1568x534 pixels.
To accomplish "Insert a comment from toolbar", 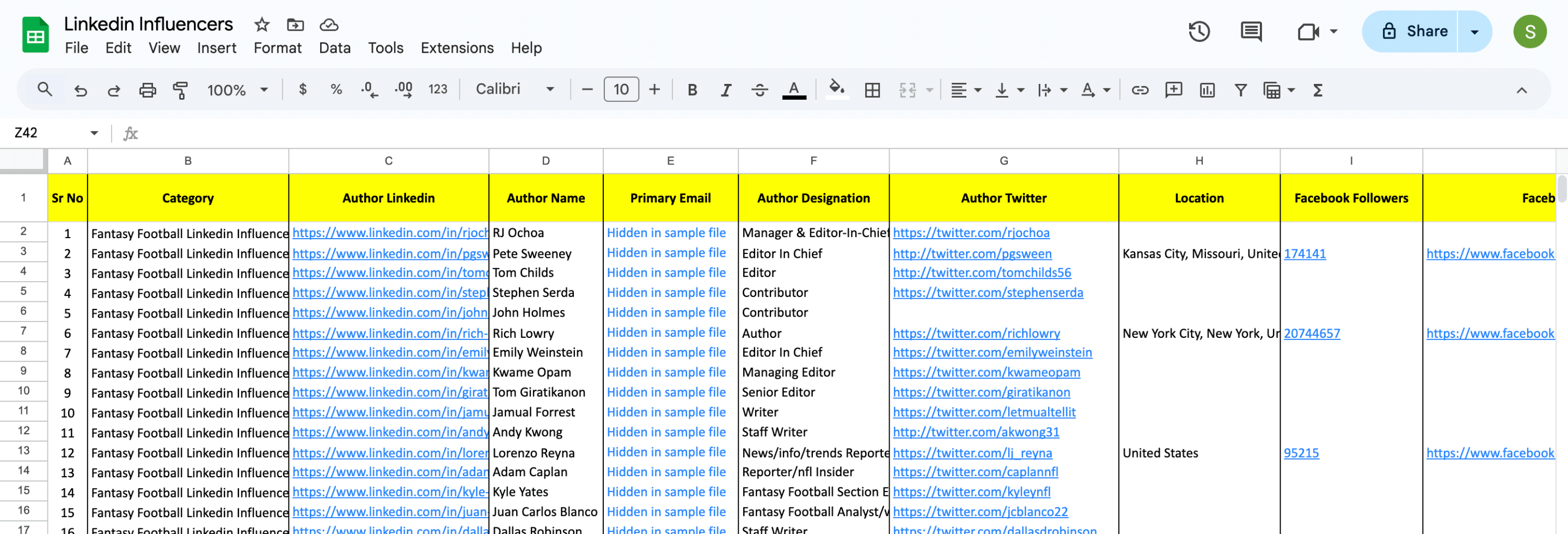I will click(x=1173, y=90).
